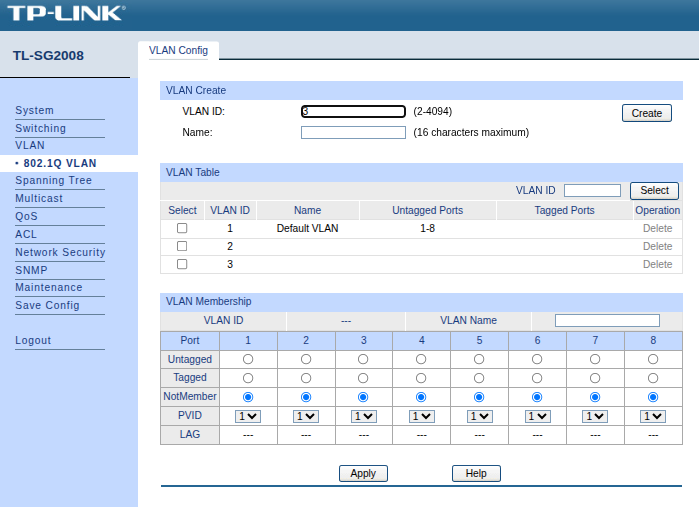Screen dimensions: 699x507
Task: Click the VLAN Name input field
Action: point(353,132)
